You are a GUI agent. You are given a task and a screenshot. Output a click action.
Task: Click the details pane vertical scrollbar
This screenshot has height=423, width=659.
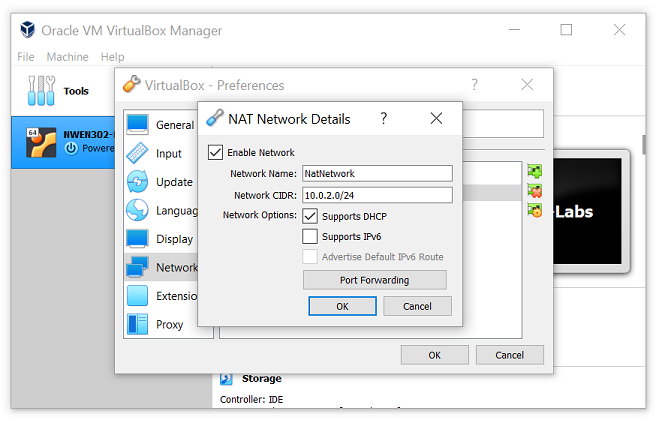pos(643,145)
